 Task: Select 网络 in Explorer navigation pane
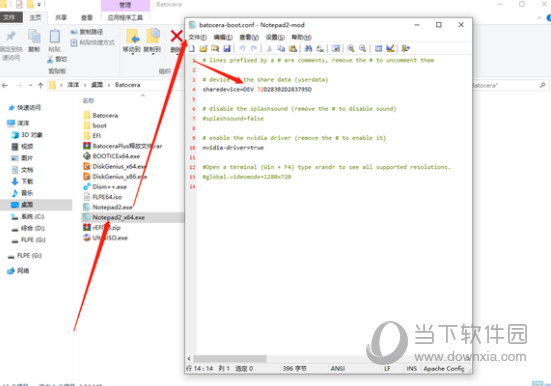pyautogui.click(x=18, y=271)
